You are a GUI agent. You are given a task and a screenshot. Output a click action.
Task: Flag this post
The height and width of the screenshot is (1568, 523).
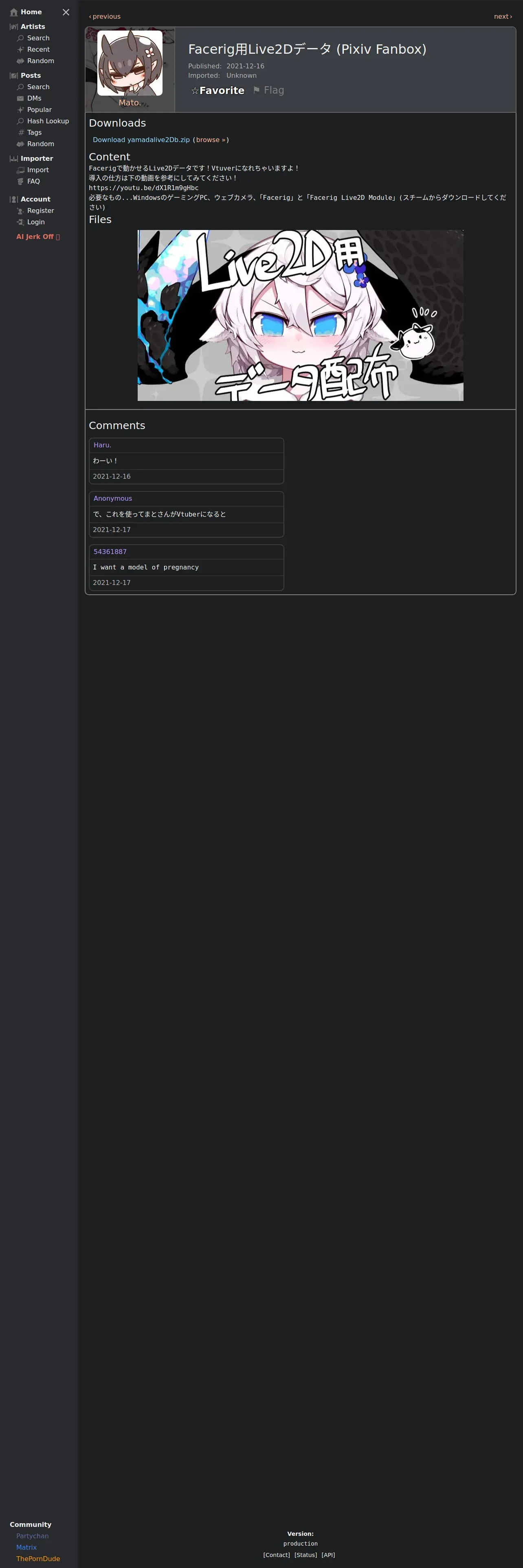pyautogui.click(x=268, y=90)
